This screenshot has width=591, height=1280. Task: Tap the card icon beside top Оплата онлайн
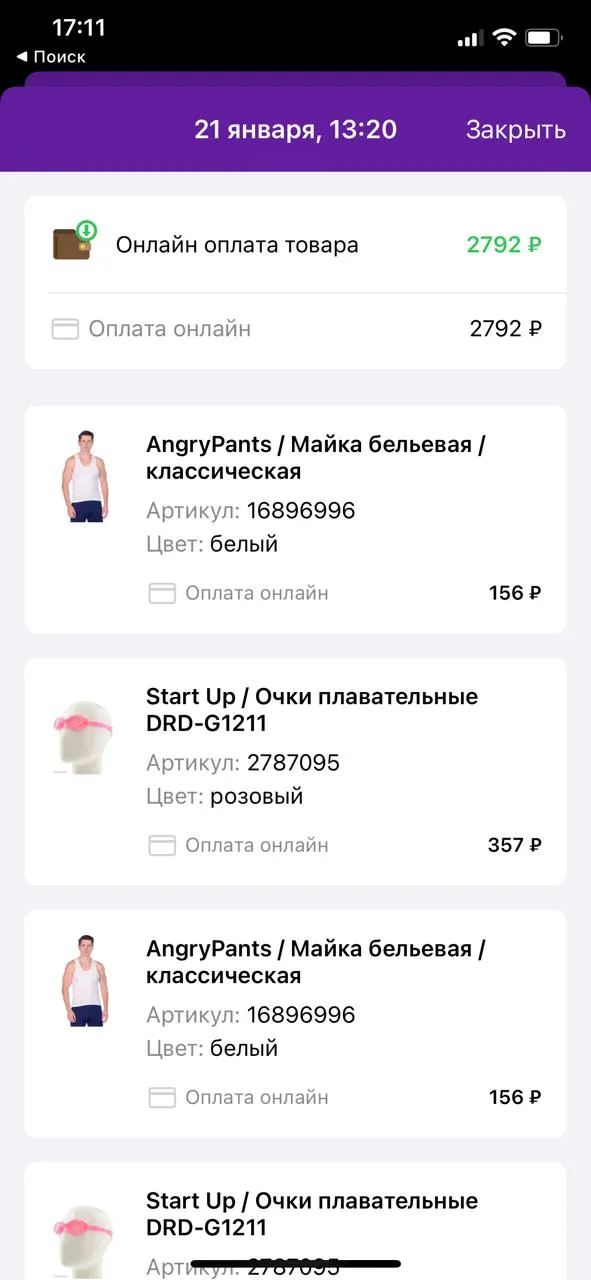pos(65,329)
